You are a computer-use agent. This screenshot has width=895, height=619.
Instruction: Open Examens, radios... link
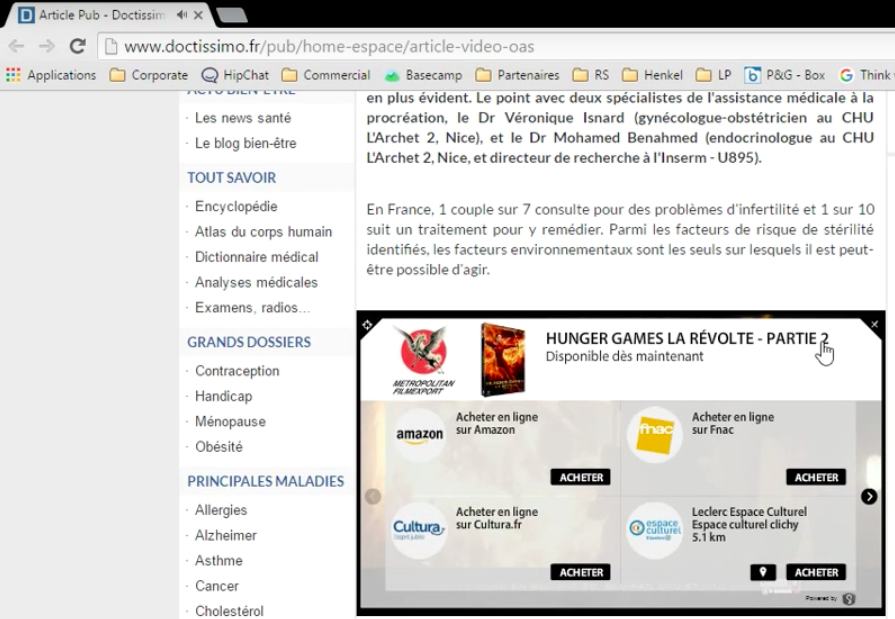[252, 307]
